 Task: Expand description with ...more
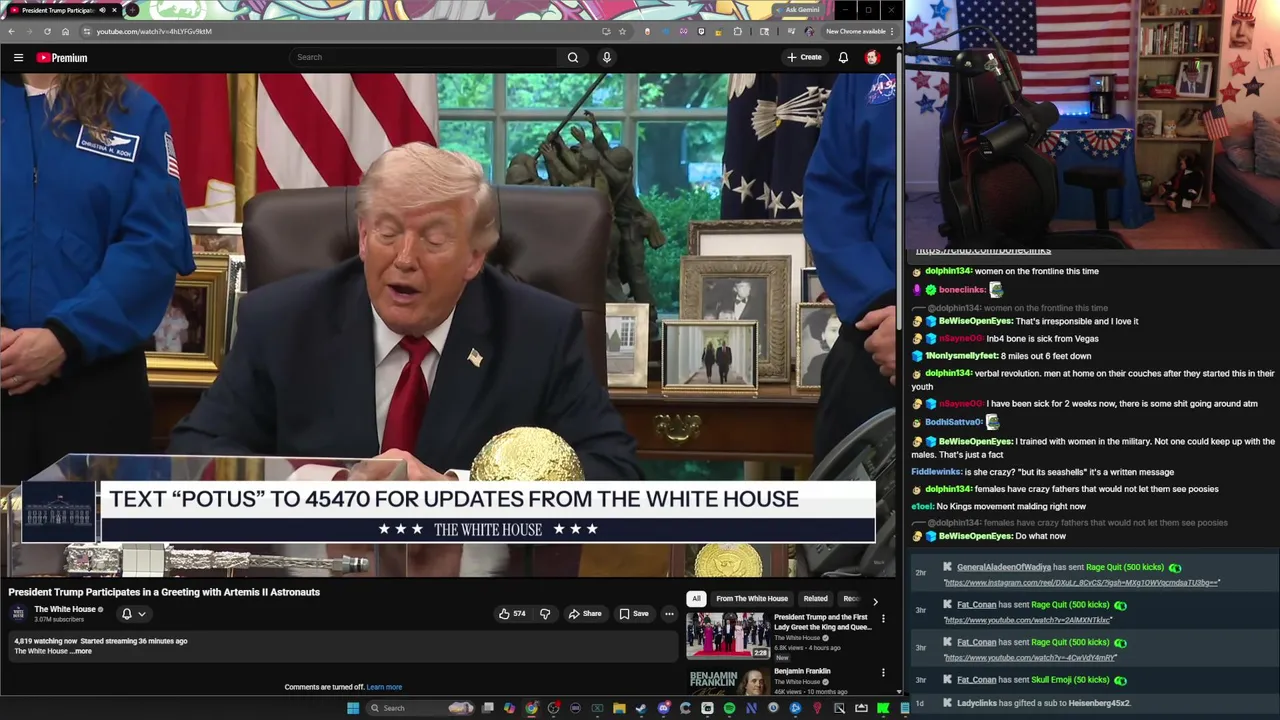(x=82, y=651)
